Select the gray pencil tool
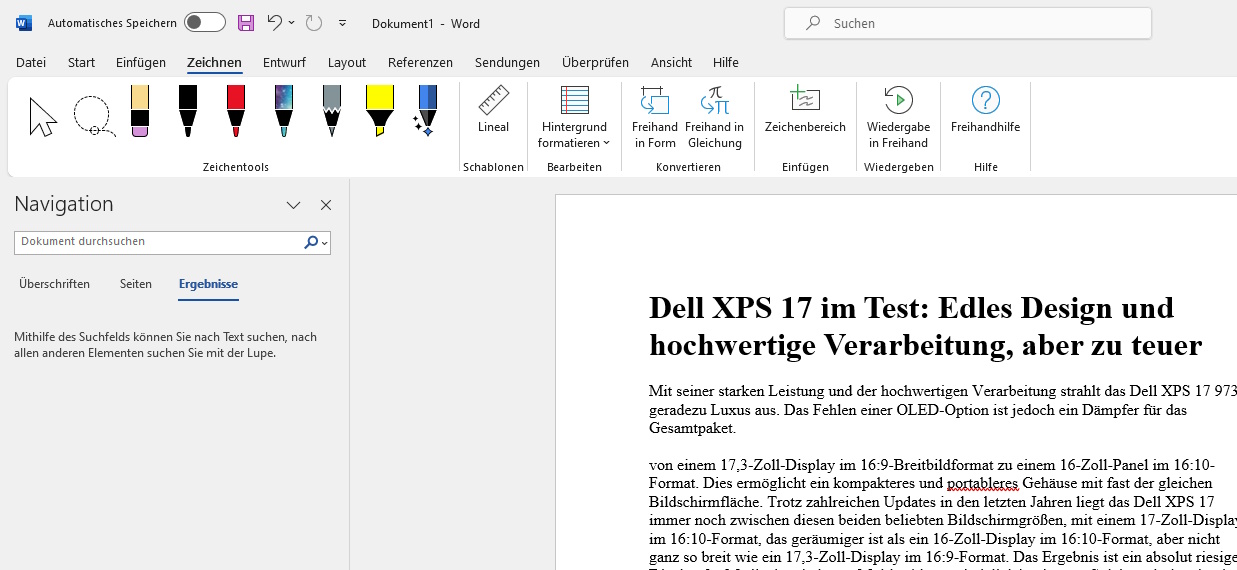 tap(332, 111)
